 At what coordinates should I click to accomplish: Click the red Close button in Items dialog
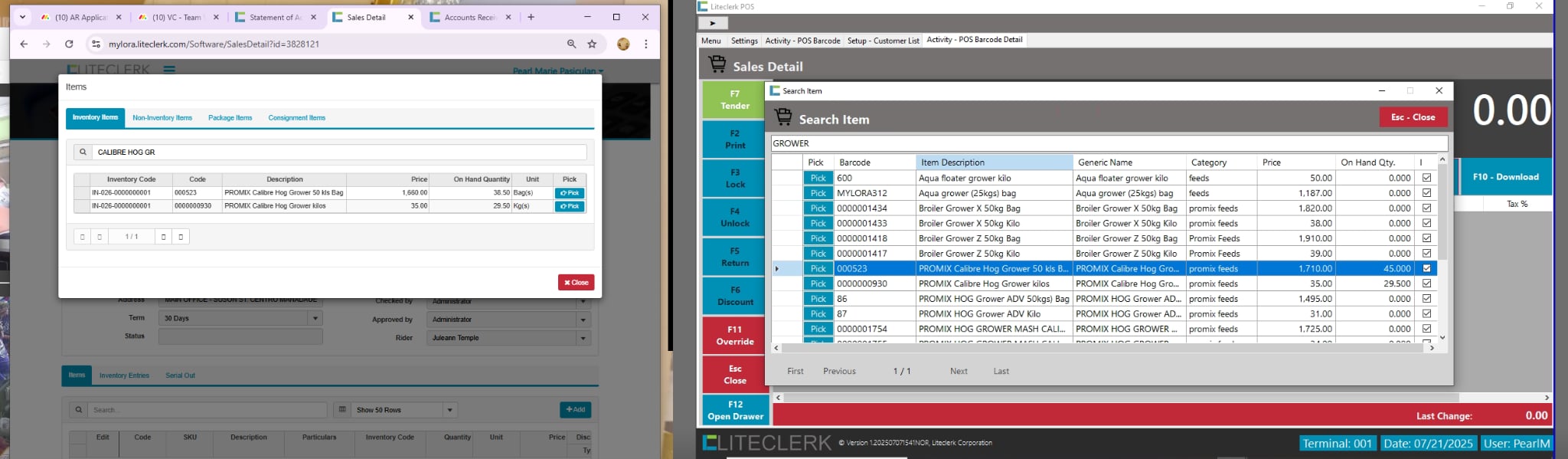576,283
